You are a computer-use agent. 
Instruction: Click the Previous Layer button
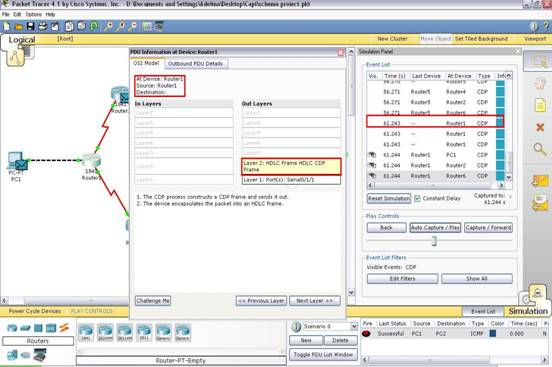pos(261,301)
